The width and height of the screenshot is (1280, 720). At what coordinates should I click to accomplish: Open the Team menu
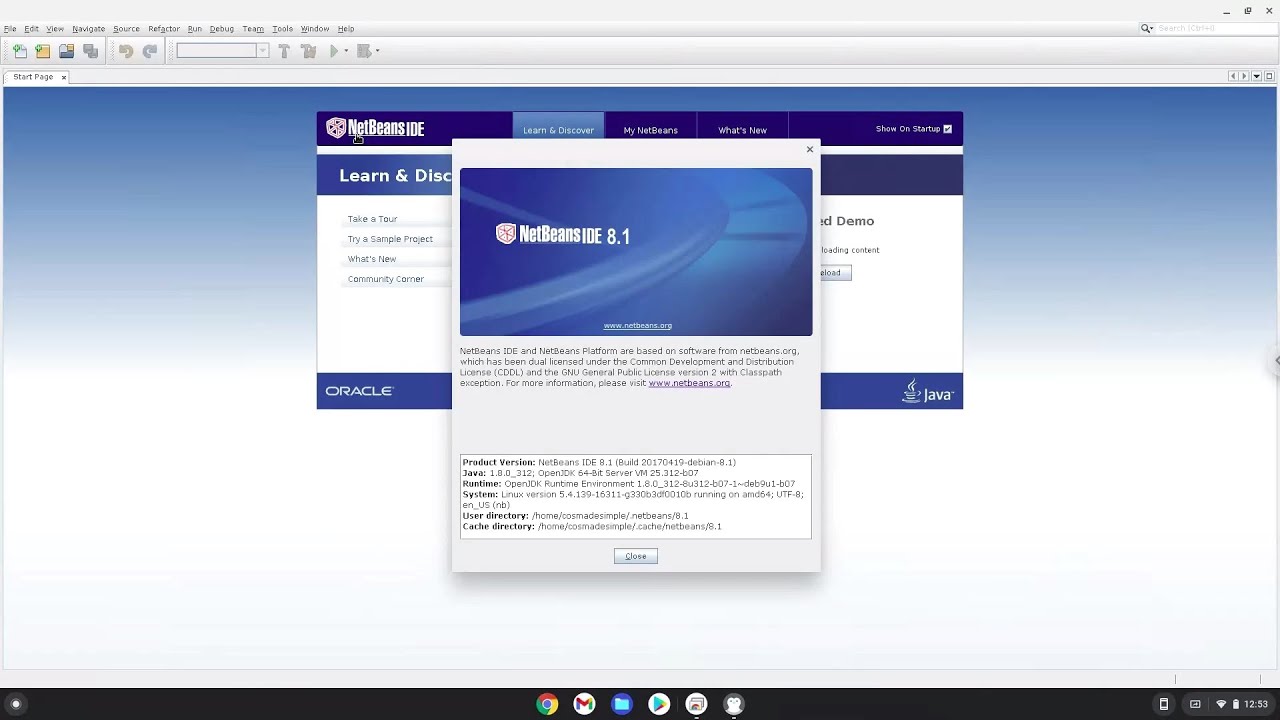click(x=253, y=29)
